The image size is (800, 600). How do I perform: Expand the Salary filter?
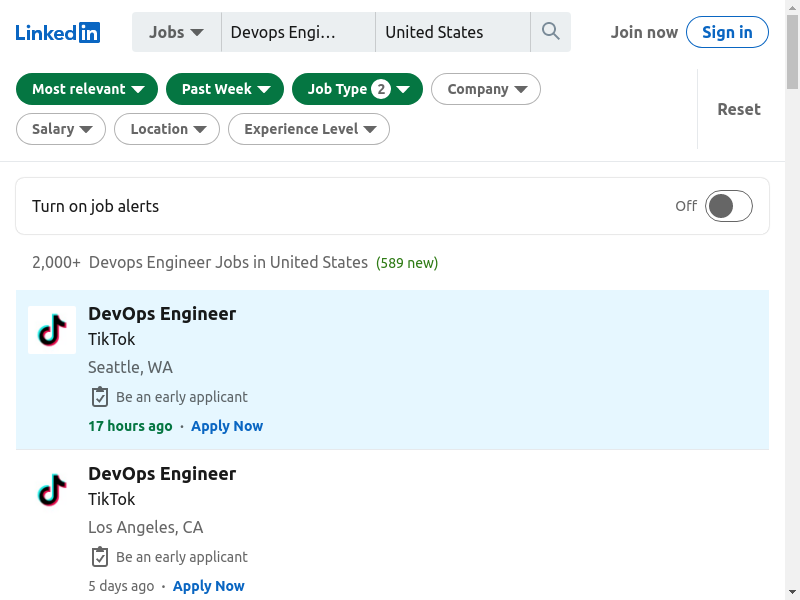(61, 129)
